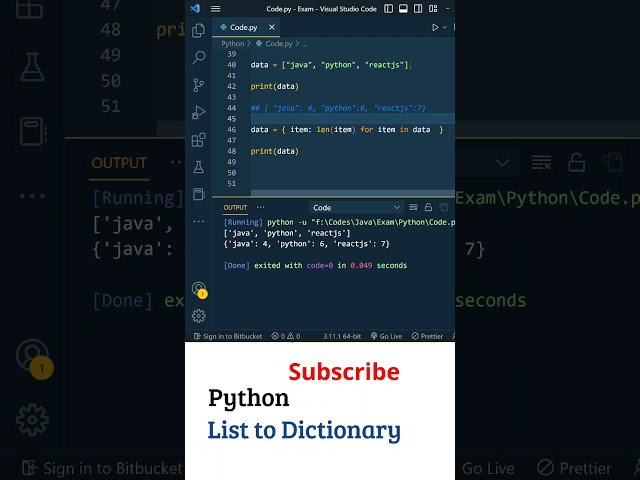The image size is (640, 480).
Task: Click the dict comprehension on line 46
Action: pyautogui.click(x=347, y=130)
